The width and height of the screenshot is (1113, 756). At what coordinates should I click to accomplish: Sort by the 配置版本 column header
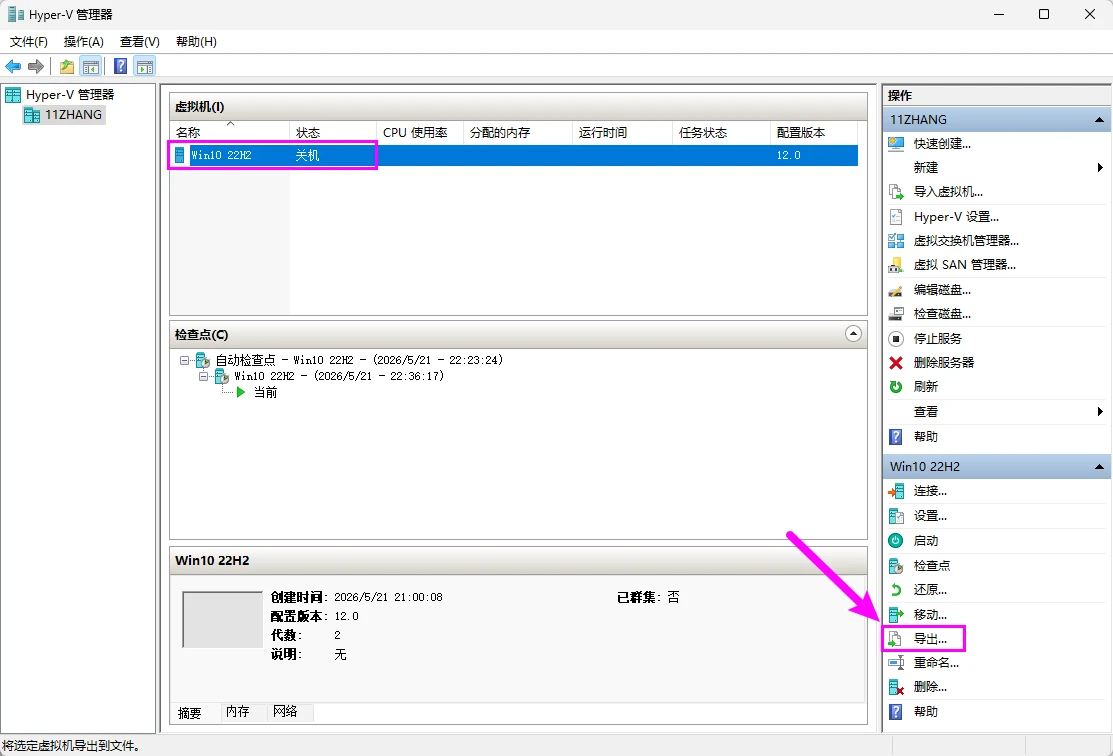click(813, 133)
